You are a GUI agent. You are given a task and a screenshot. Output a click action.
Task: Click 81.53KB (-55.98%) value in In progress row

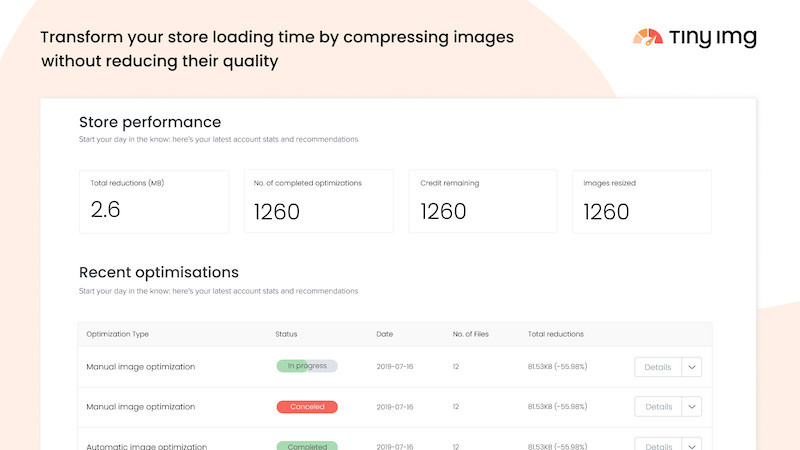pos(557,366)
